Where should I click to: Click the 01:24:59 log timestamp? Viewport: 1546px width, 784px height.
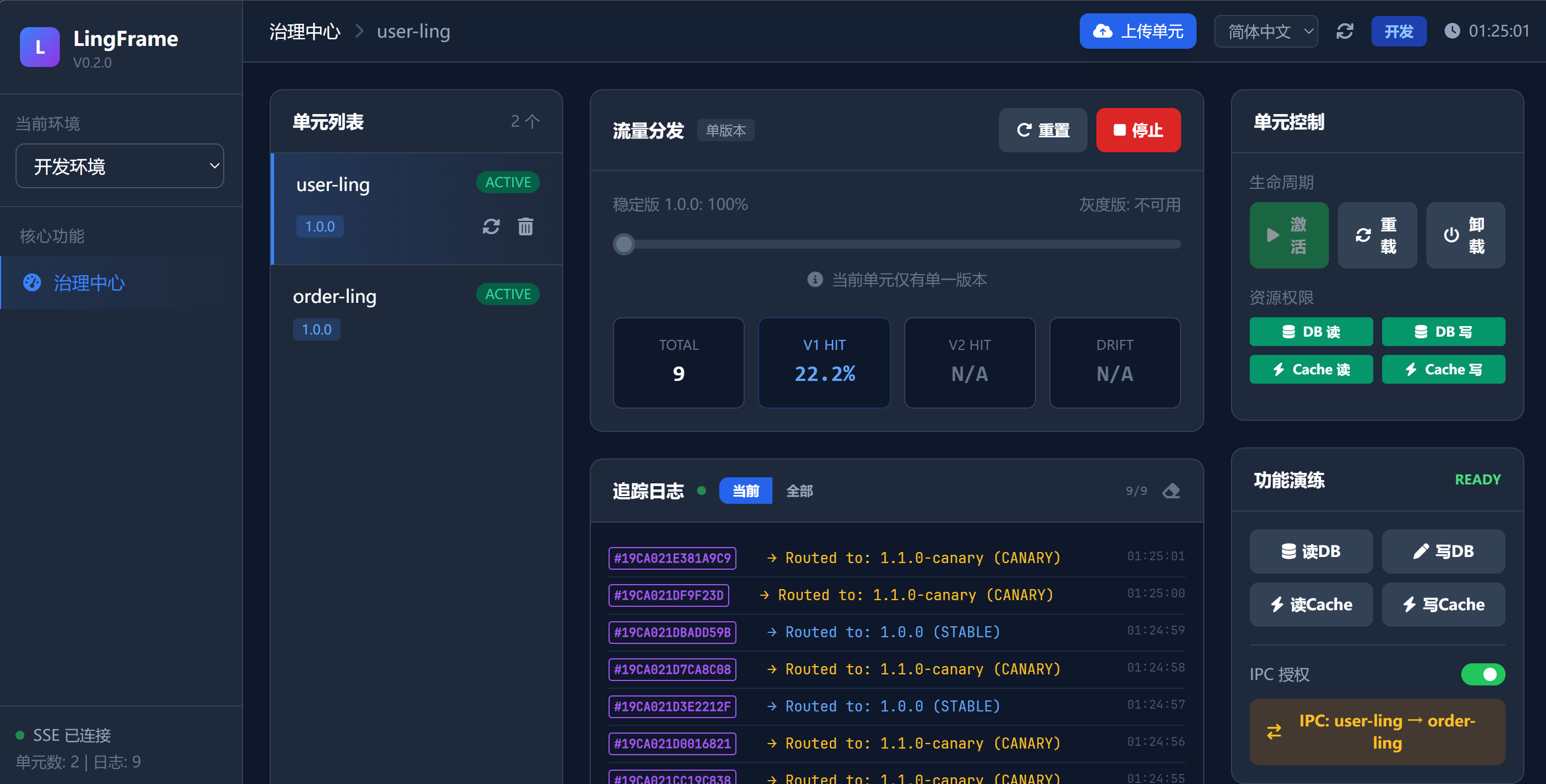tap(1155, 630)
